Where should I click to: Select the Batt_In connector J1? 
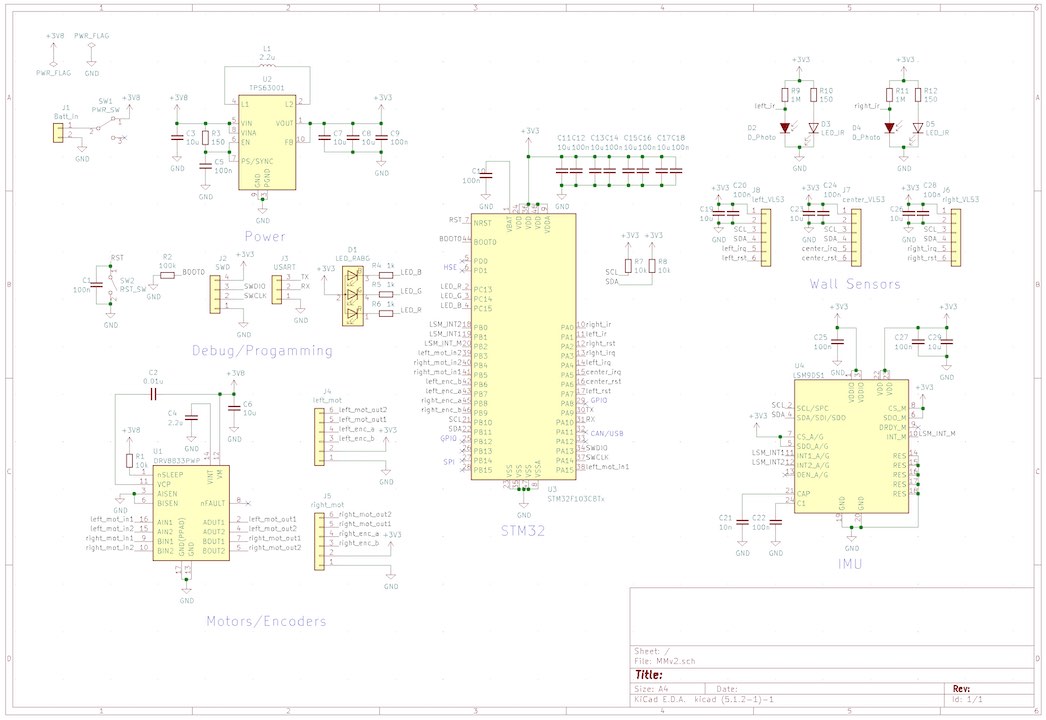pyautogui.click(x=62, y=131)
